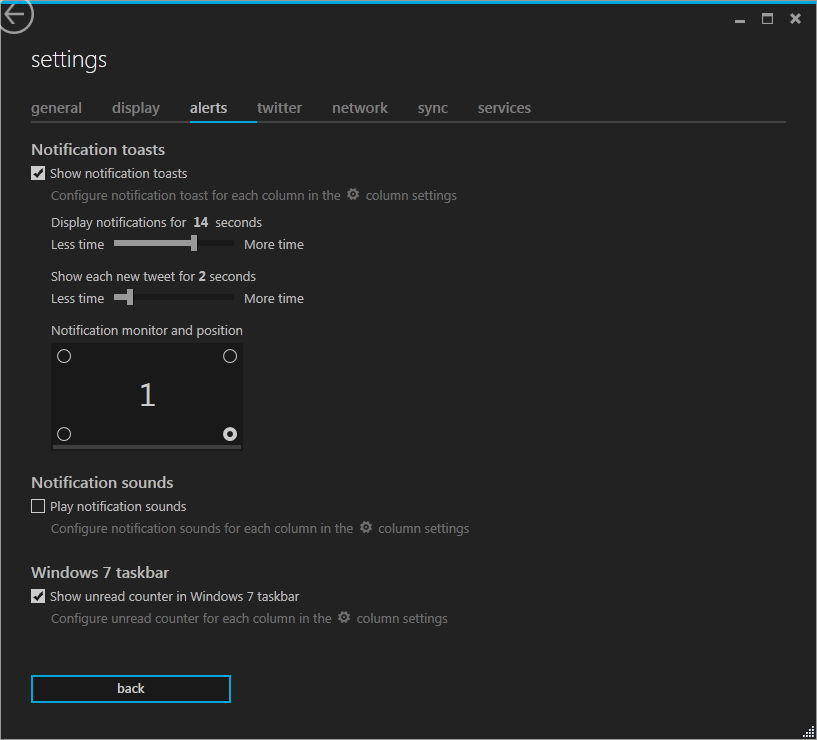The width and height of the screenshot is (817, 740).
Task: Click the Display notifications duration slider handle
Action: pyautogui.click(x=194, y=243)
